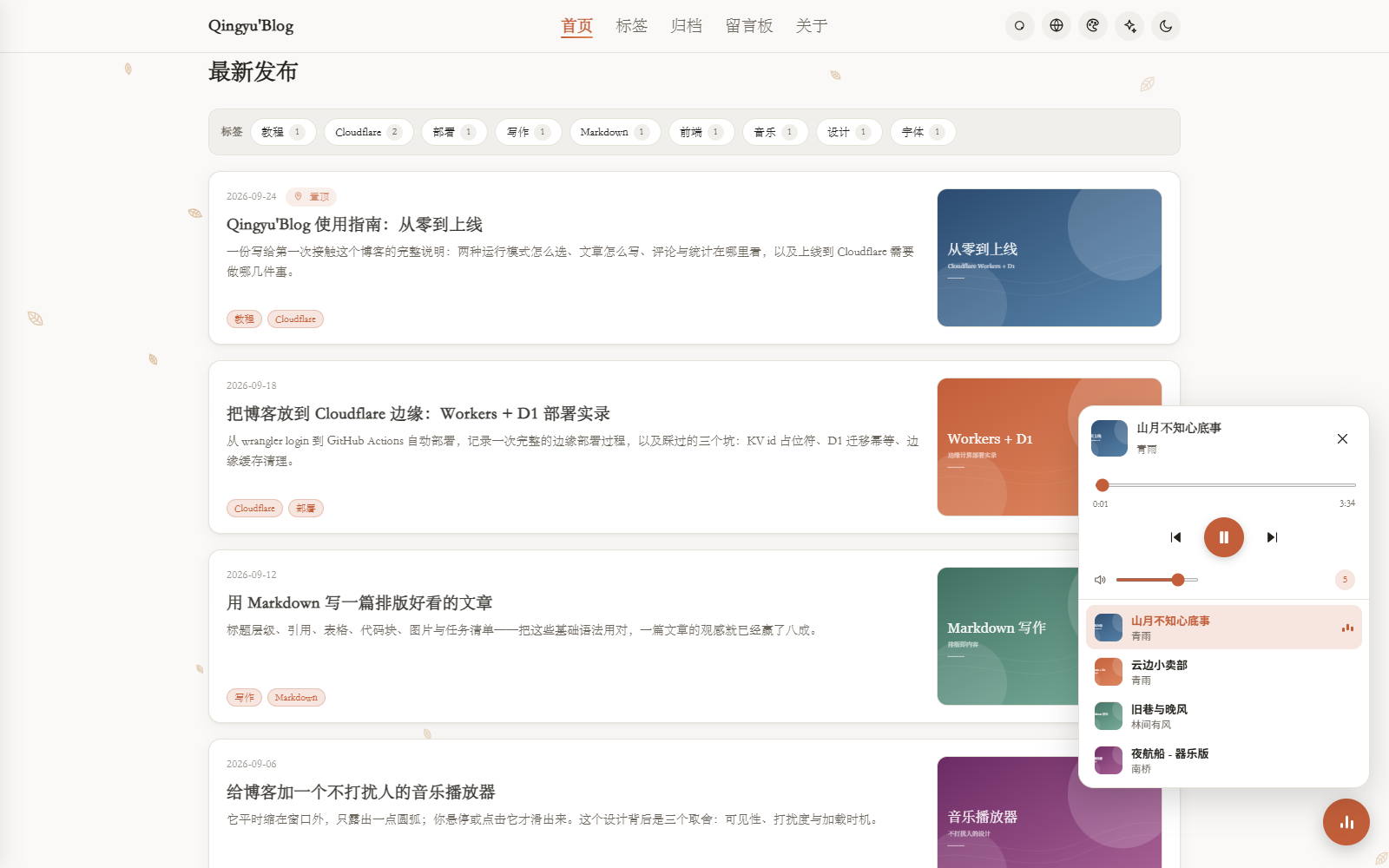This screenshot has width=1389, height=868.
Task: Mute the music player volume
Action: tap(1100, 580)
